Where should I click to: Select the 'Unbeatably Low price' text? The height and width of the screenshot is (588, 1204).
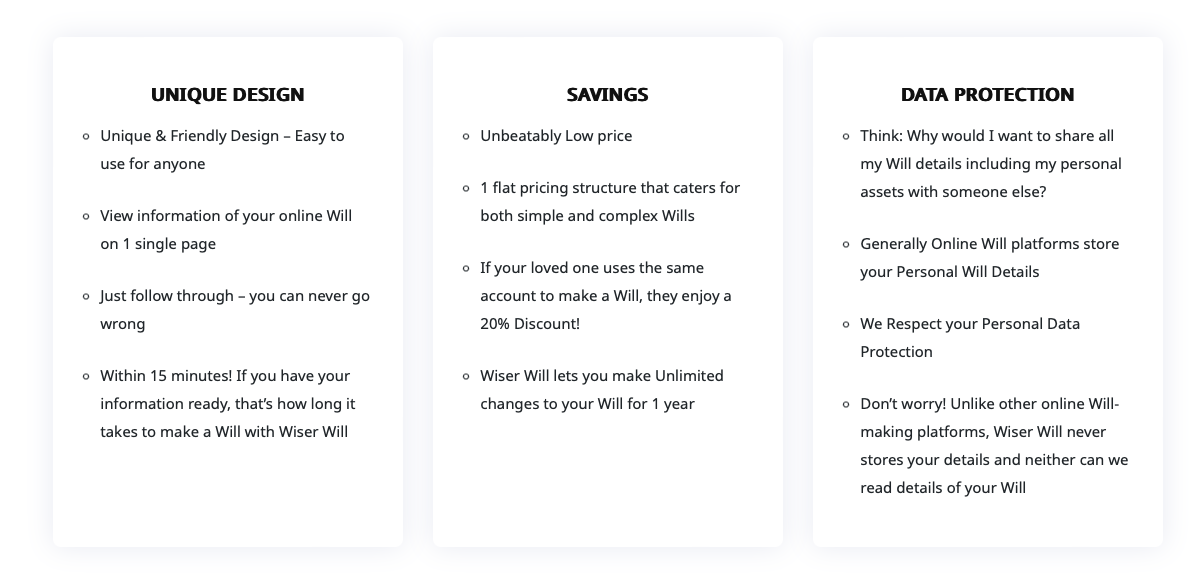[x=556, y=136]
